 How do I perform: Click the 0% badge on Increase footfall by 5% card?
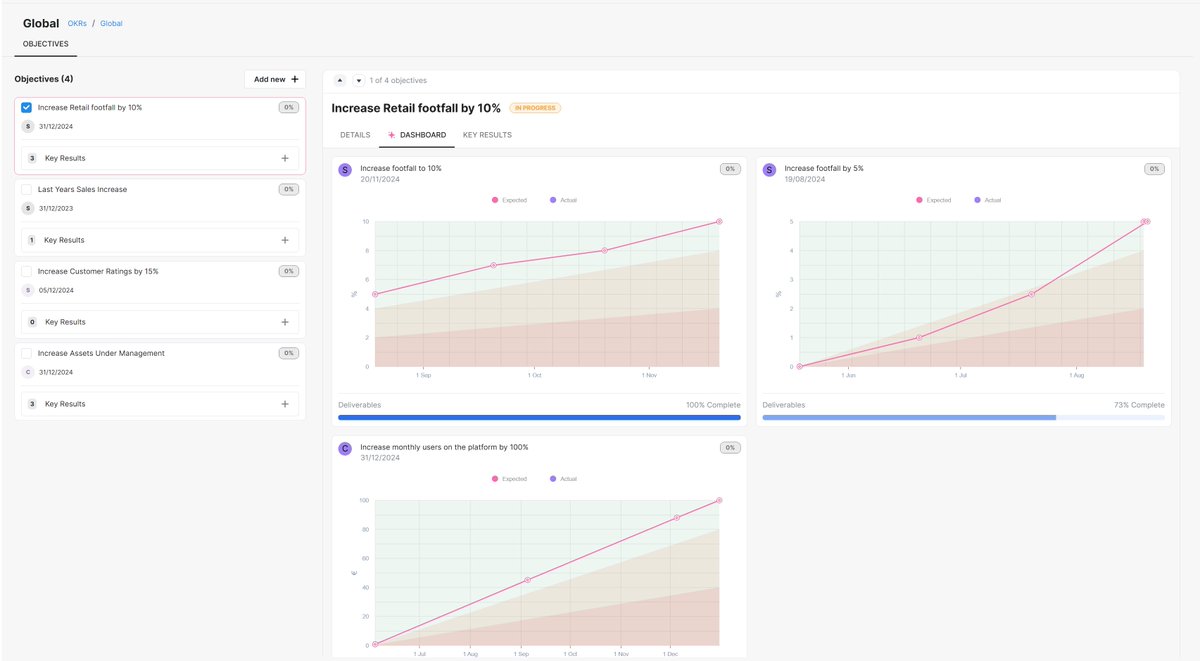click(x=1154, y=169)
